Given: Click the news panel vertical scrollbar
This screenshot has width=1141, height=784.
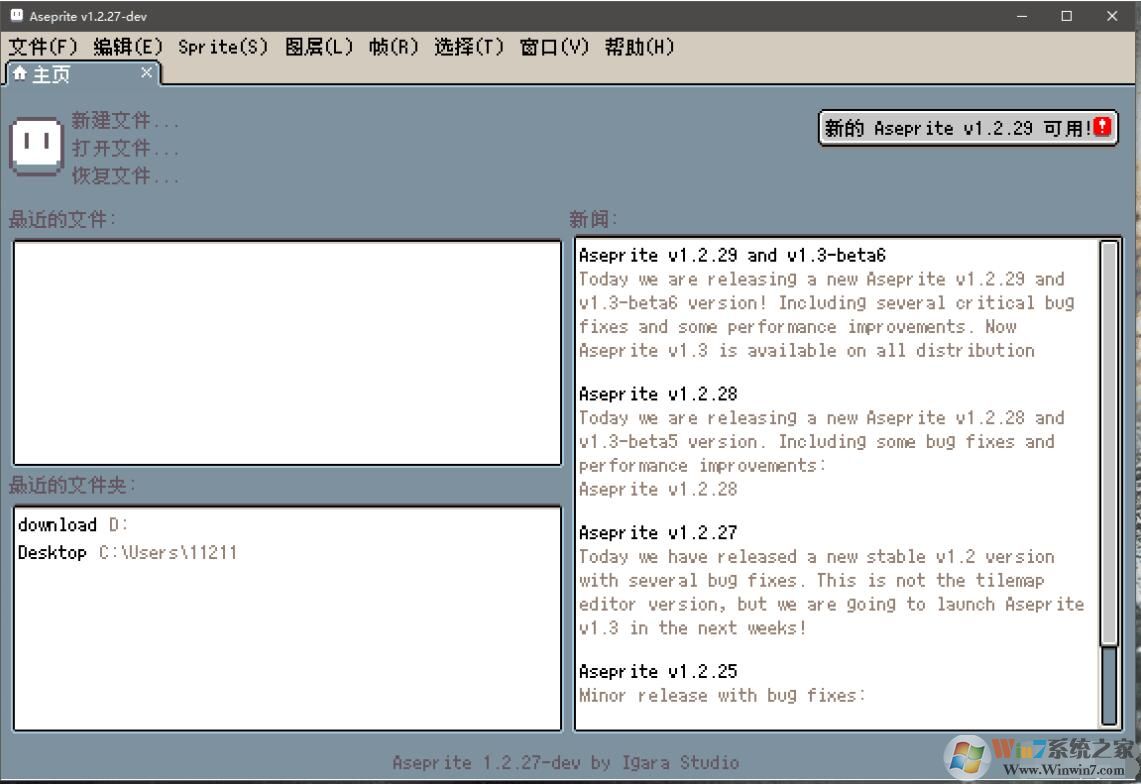Looking at the screenshot, I should [x=1109, y=440].
